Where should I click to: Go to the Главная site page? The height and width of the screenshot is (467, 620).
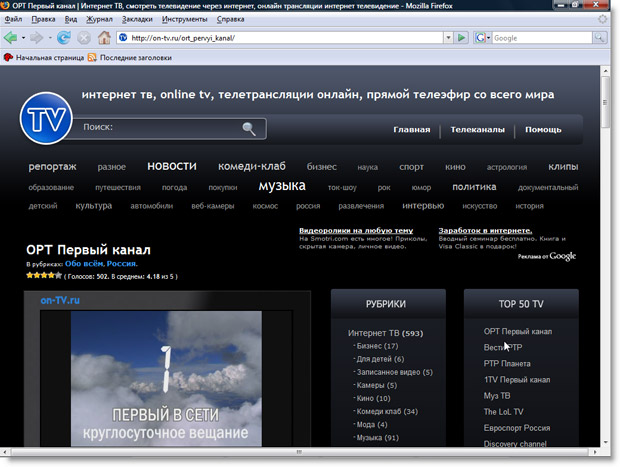coord(412,130)
